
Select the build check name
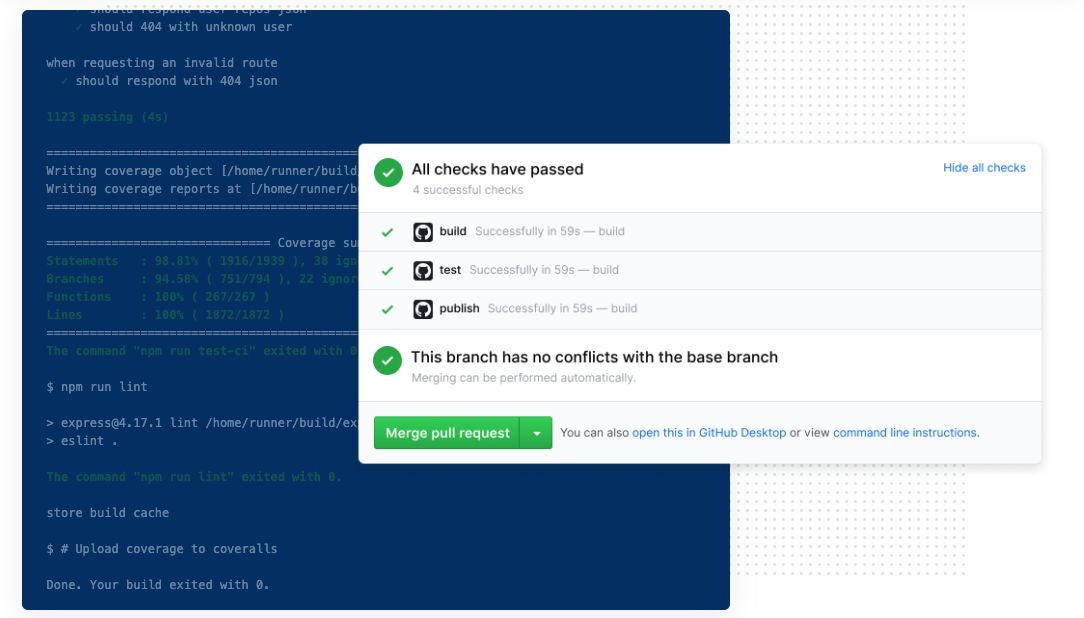tap(453, 232)
